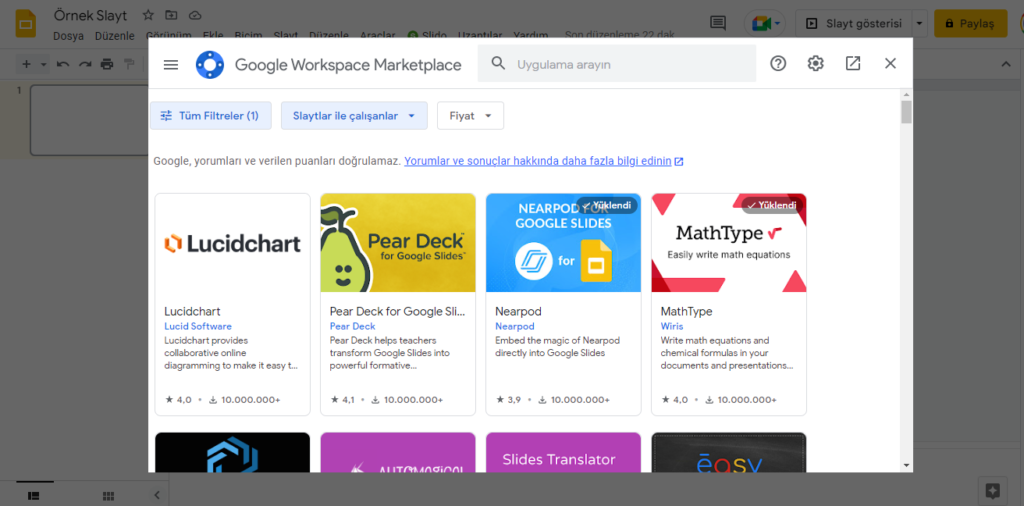Click the print icon
The width and height of the screenshot is (1024, 506).
[107, 64]
